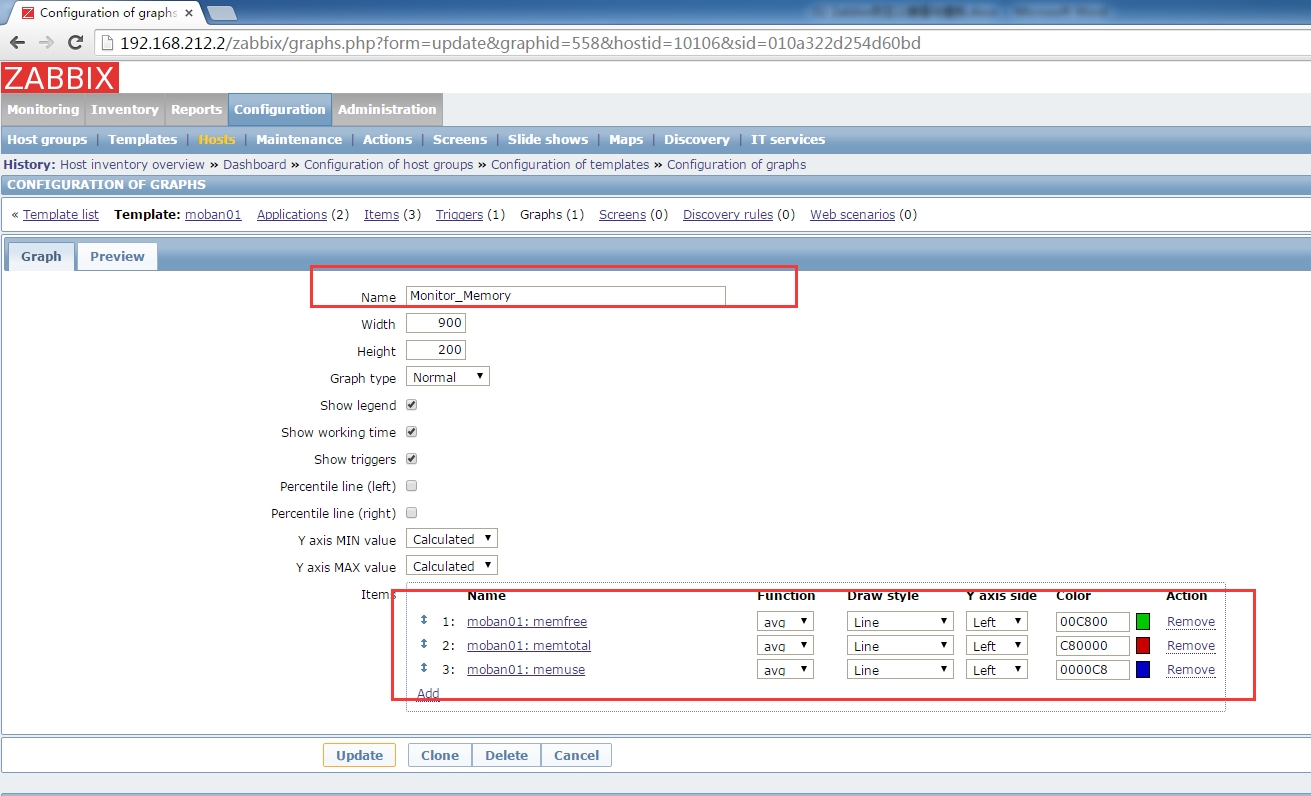Open Function dropdown for memtotal
Viewport: 1311px width, 796px height.
coord(785,646)
